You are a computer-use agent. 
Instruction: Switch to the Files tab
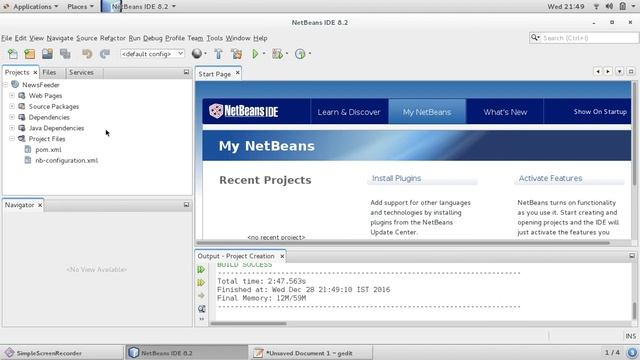point(49,72)
